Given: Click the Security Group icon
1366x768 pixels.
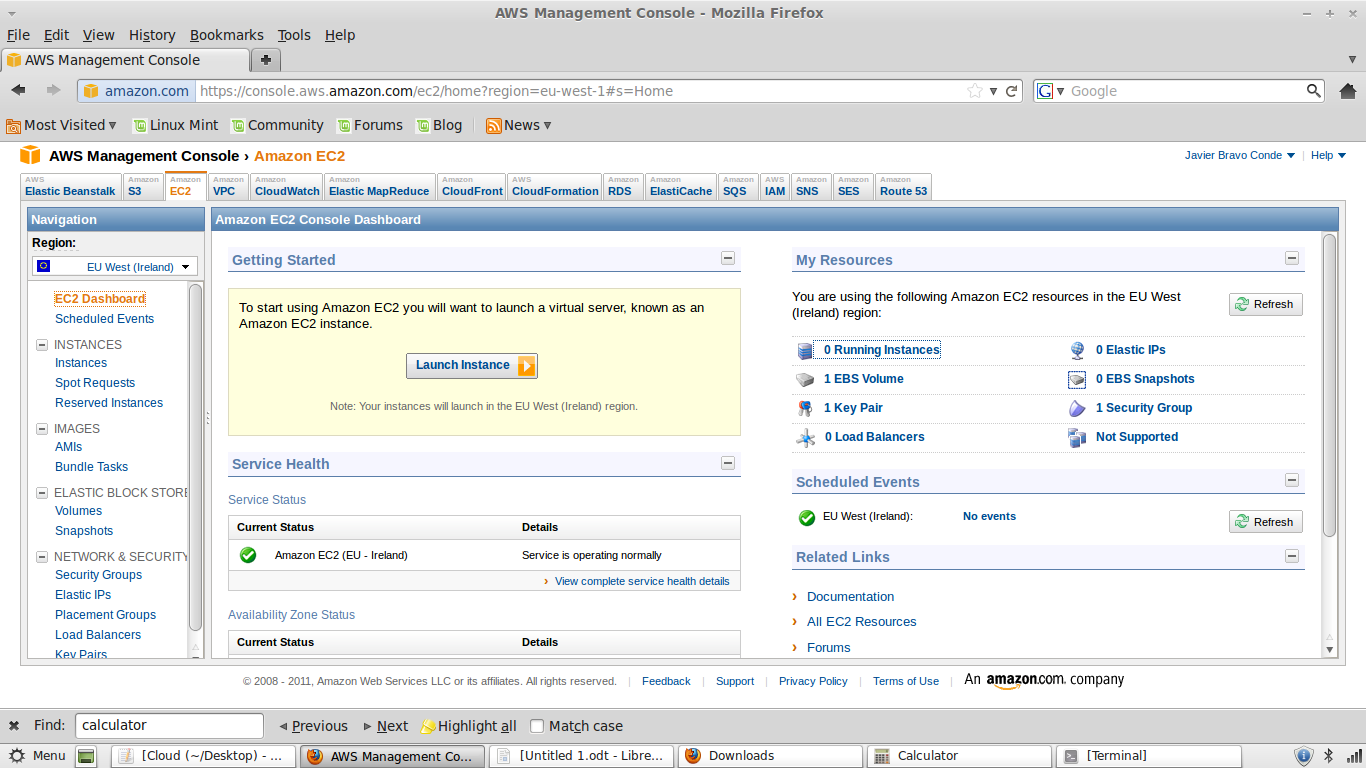Looking at the screenshot, I should [x=1077, y=409].
